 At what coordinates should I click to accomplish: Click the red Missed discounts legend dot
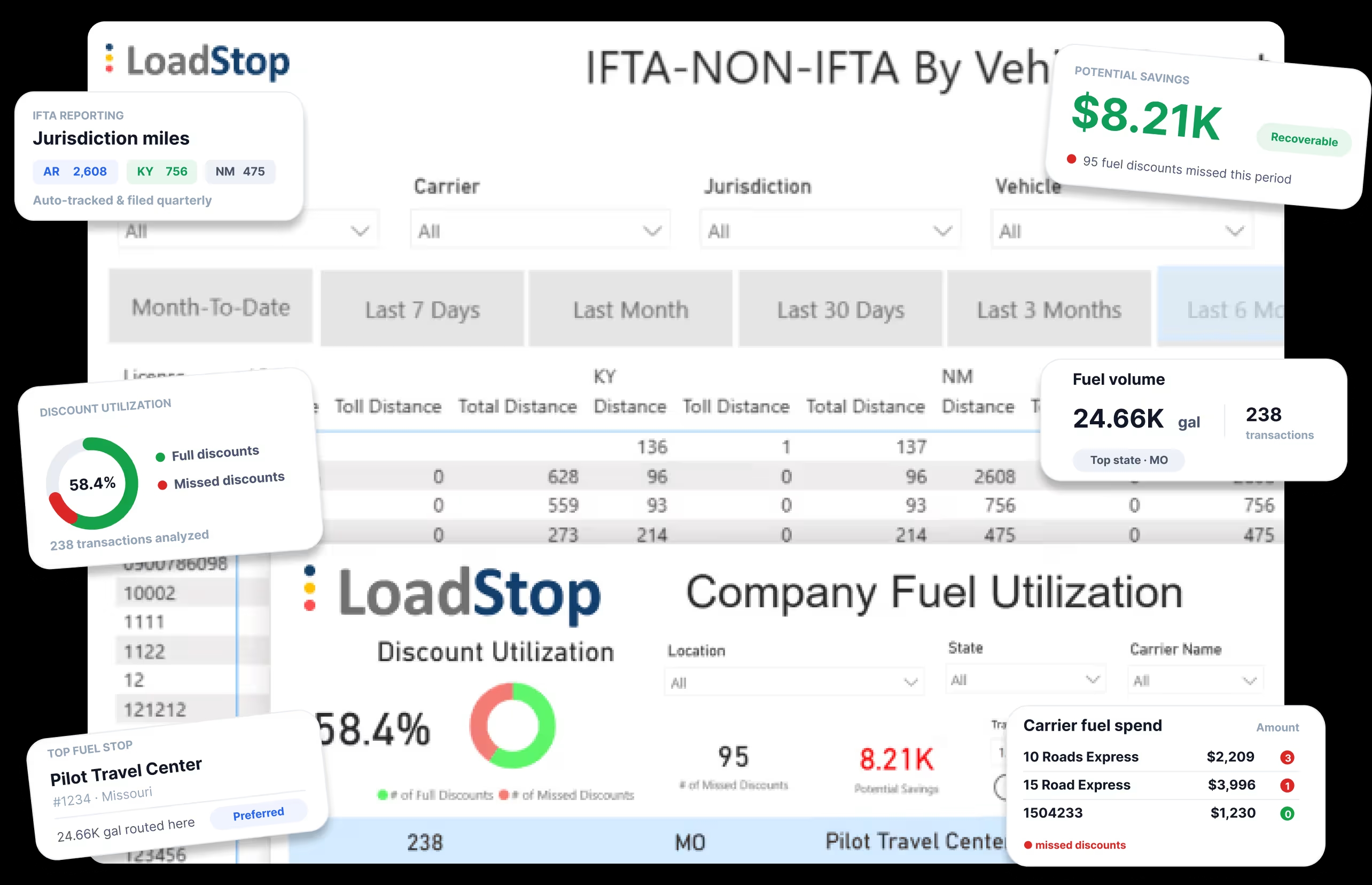click(162, 485)
